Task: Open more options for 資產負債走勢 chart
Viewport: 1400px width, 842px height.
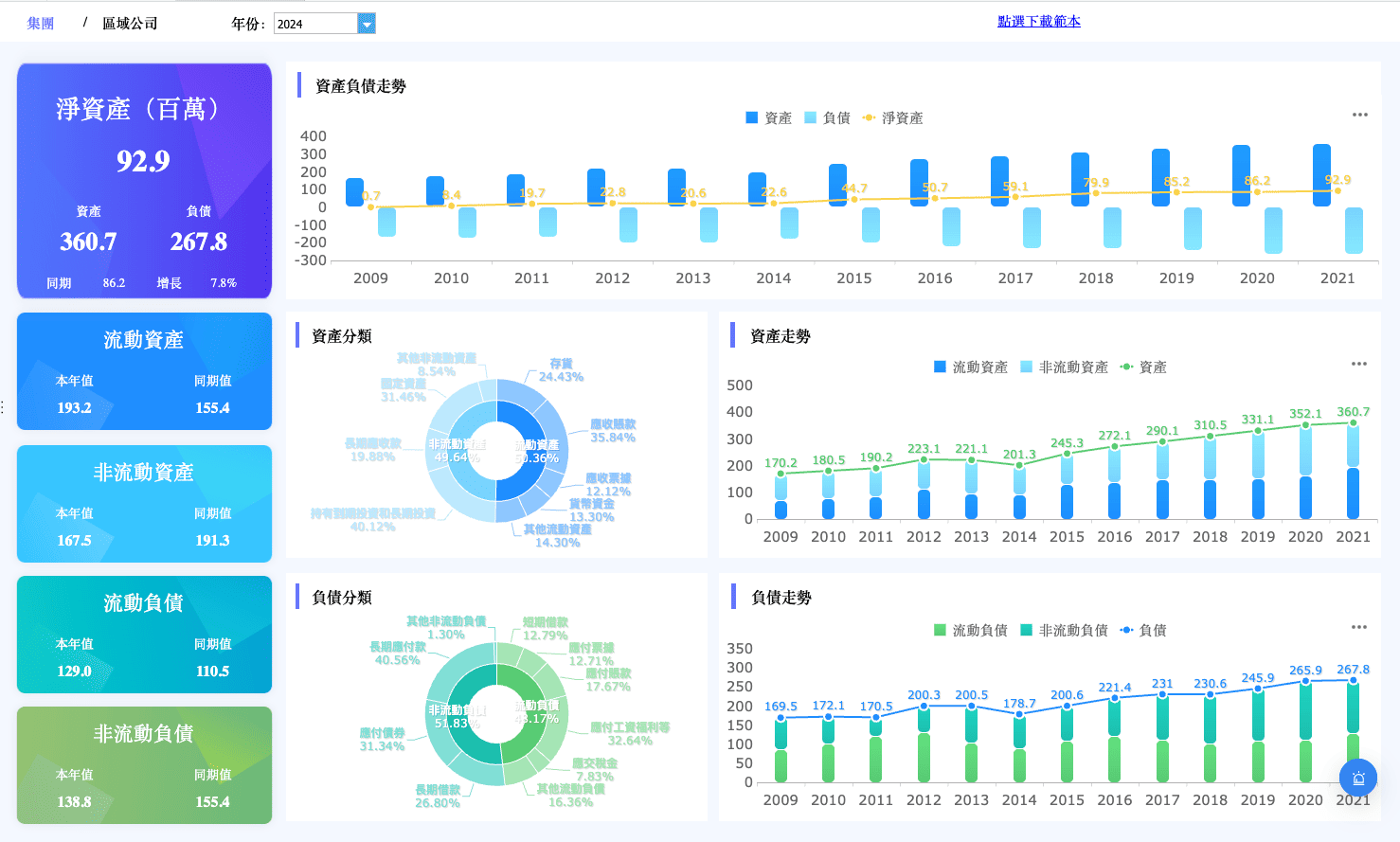Action: pos(1359,115)
